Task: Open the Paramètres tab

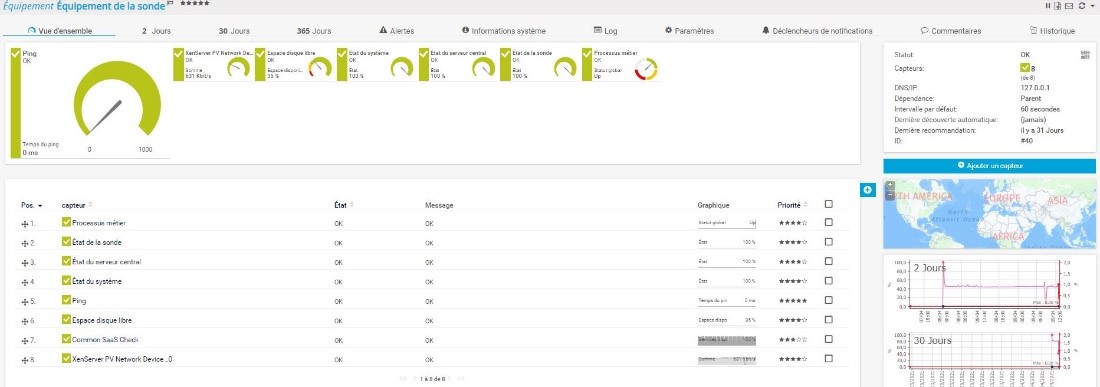Action: point(689,31)
